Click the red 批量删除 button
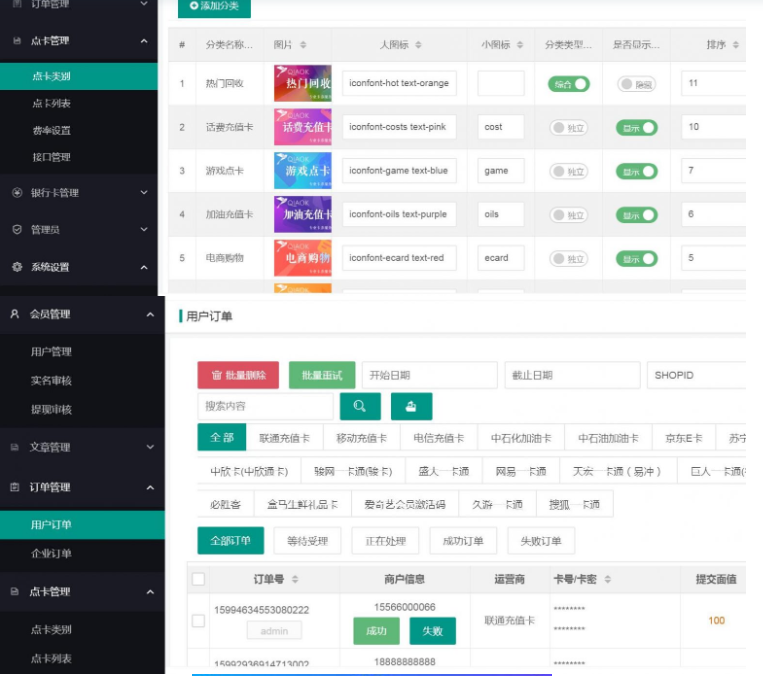This screenshot has width=763, height=676. tap(238, 375)
